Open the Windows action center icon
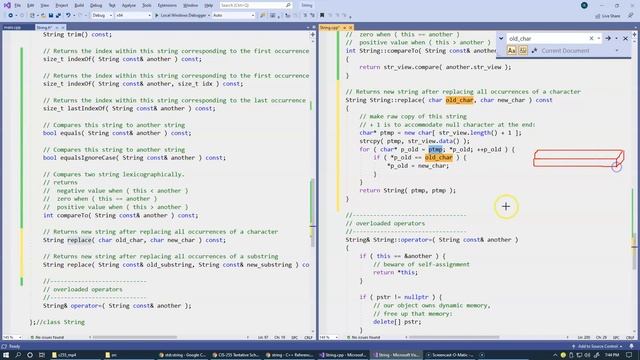Image resolution: width=640 pixels, height=360 pixels. click(629, 355)
